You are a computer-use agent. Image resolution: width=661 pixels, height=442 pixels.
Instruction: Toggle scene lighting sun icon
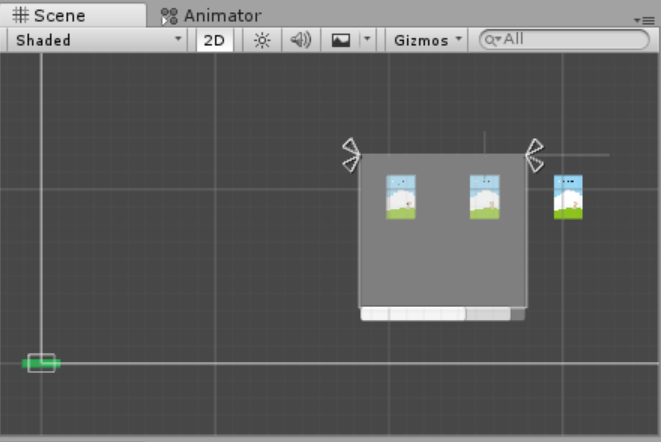[262, 40]
